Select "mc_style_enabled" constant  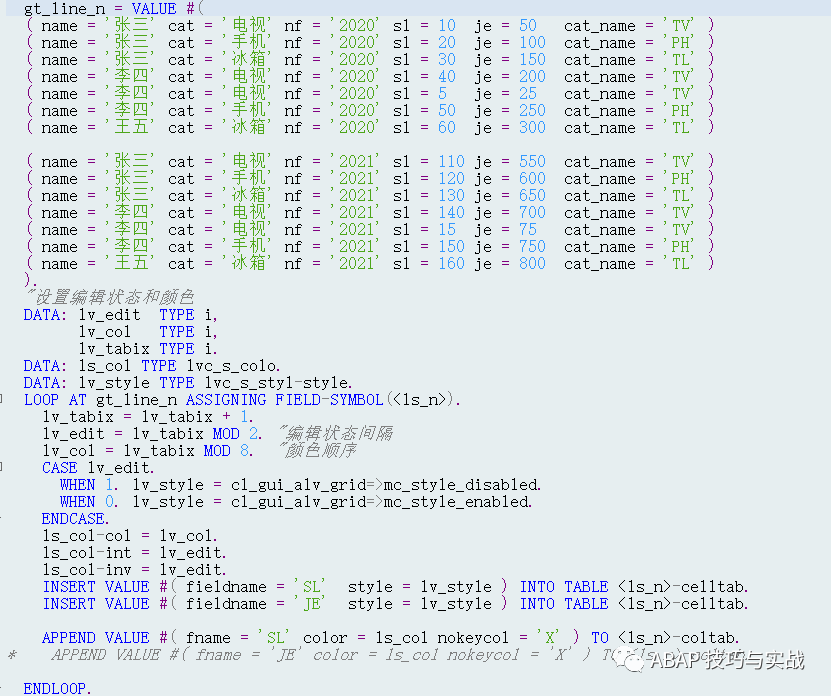click(456, 501)
